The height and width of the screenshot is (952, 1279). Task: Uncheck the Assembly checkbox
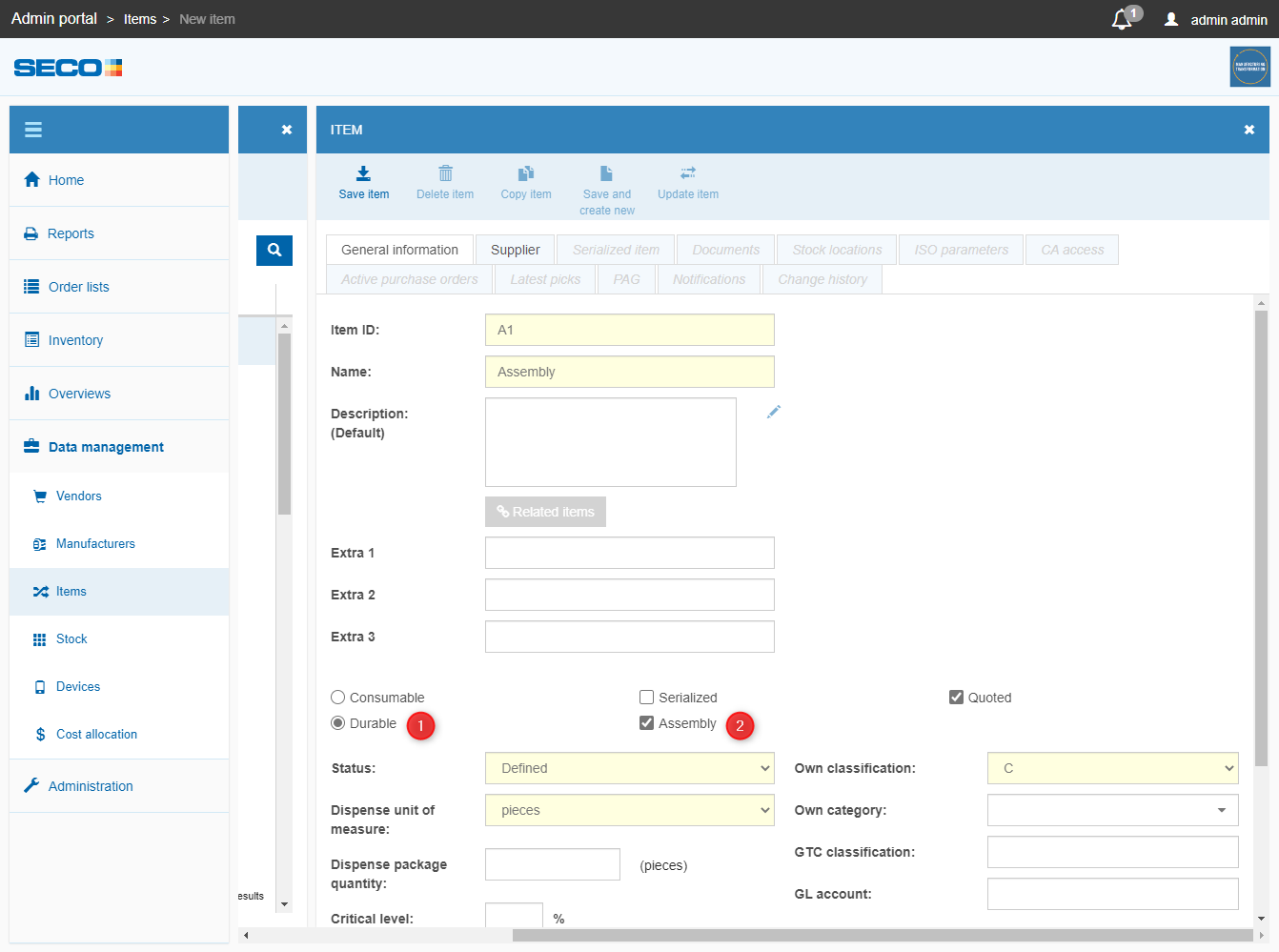(x=646, y=723)
